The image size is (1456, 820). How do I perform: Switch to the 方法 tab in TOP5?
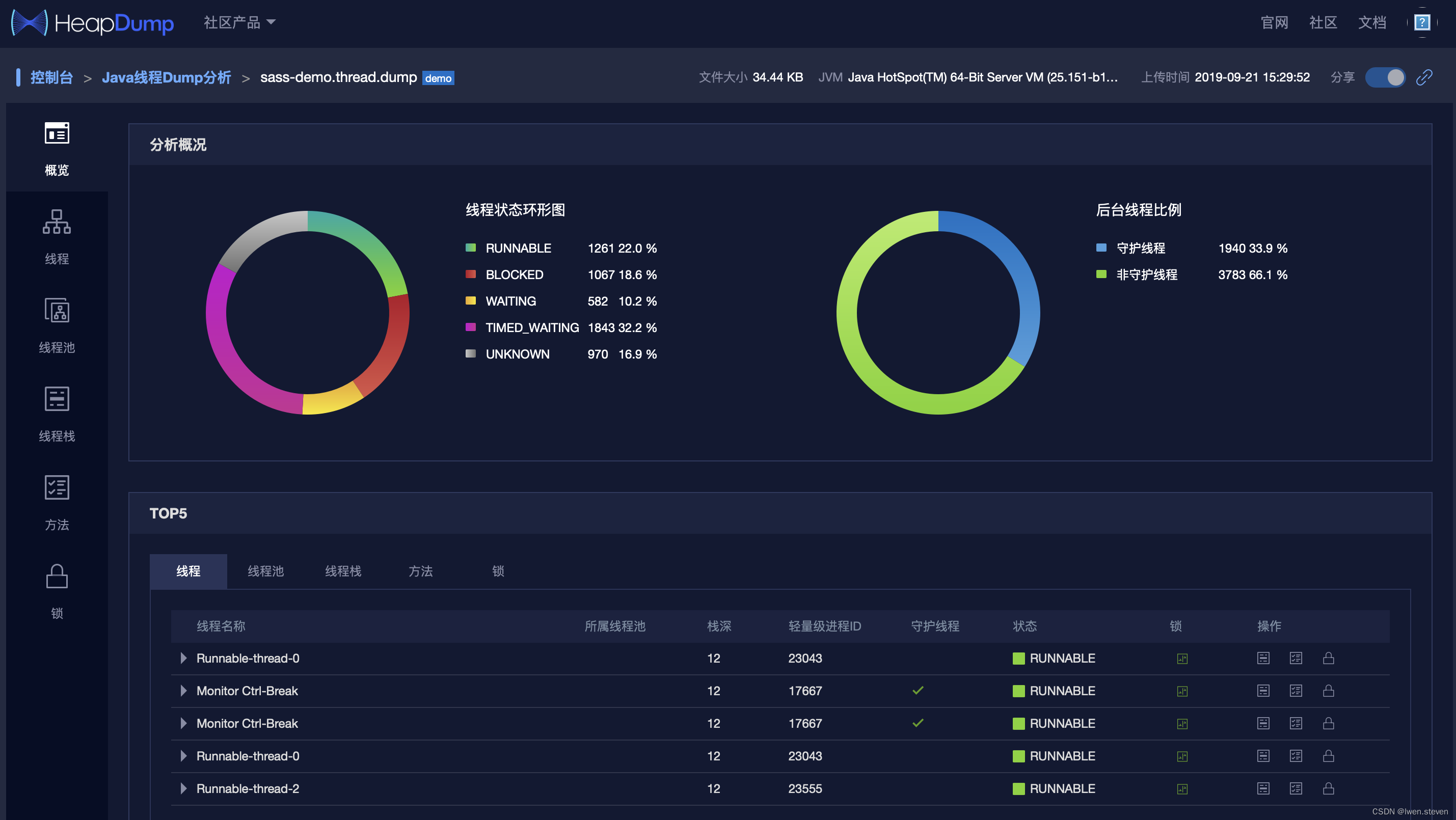420,571
